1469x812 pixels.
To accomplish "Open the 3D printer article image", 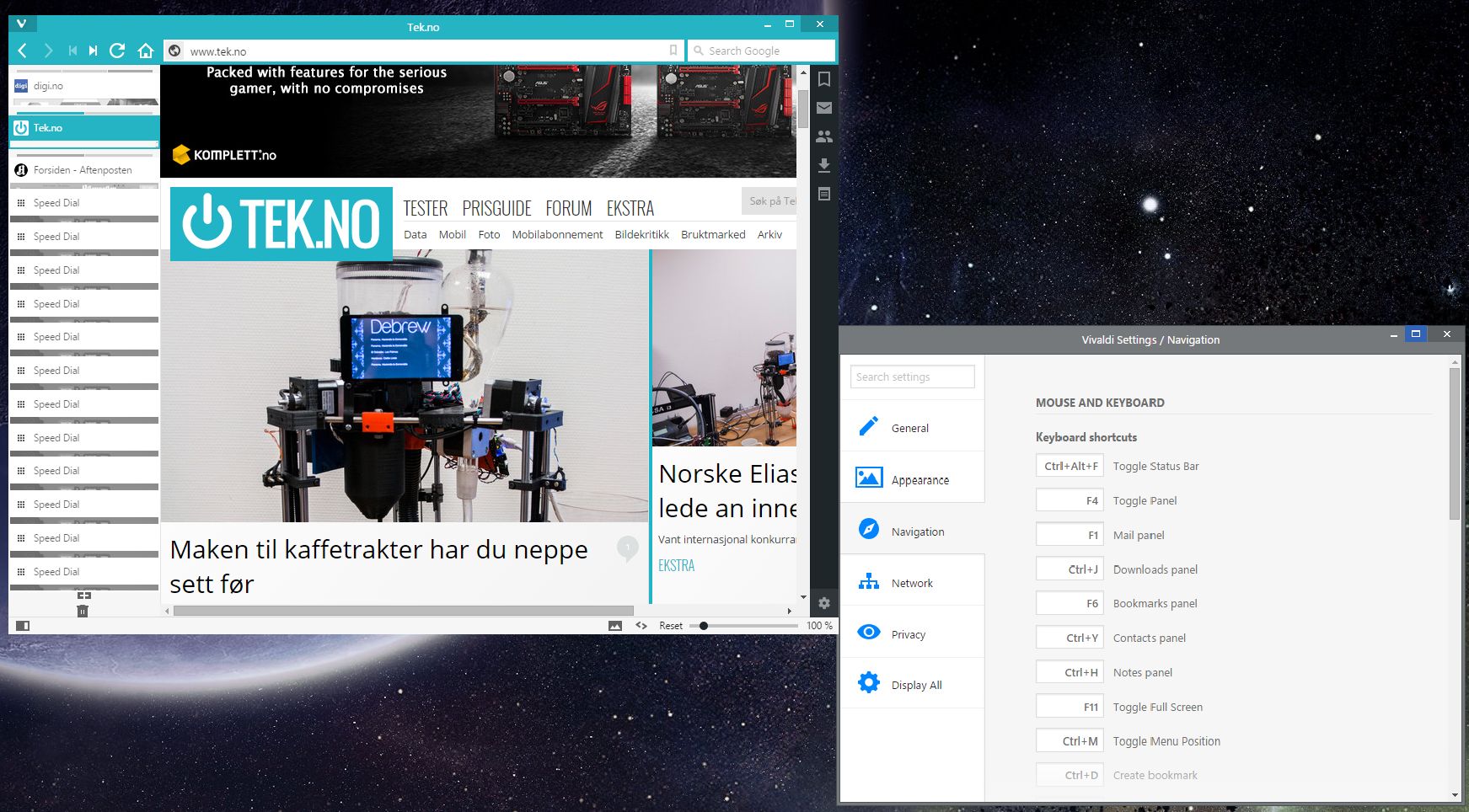I will 405,386.
